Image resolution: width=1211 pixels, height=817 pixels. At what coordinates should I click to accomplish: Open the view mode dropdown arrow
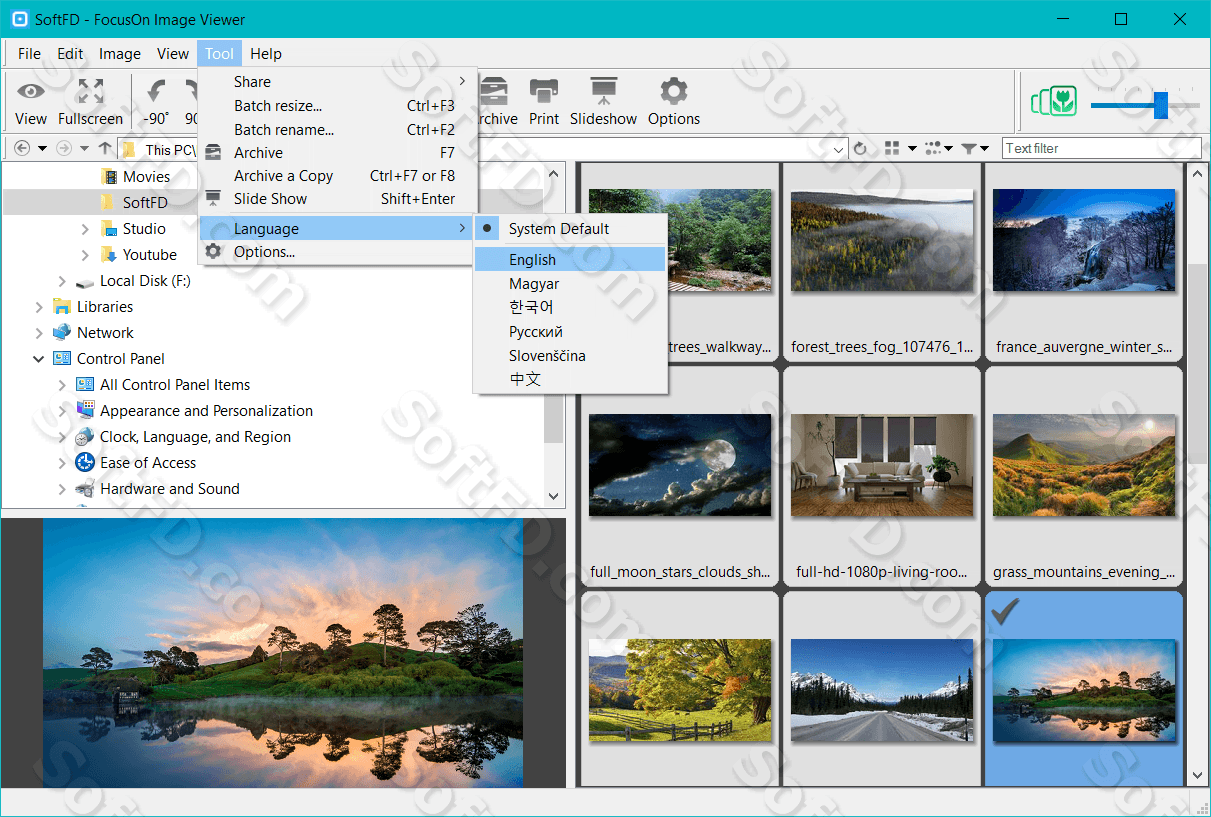pos(912,148)
